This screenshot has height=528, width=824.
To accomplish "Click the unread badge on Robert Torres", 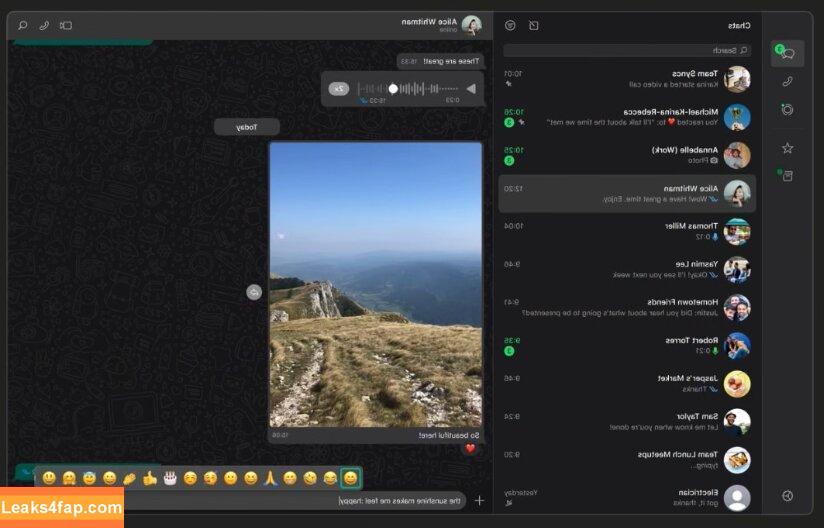I will [x=509, y=351].
